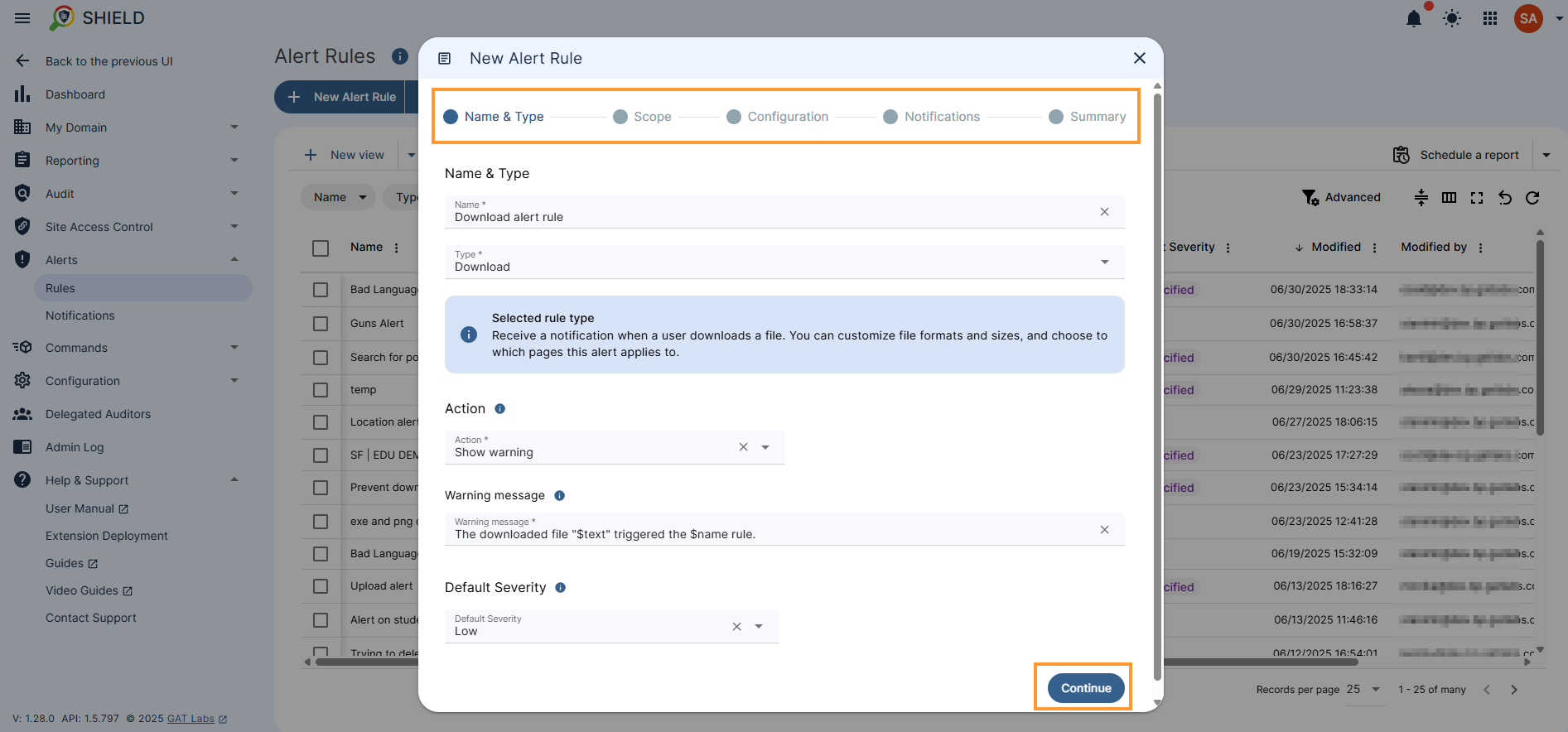1568x732 pixels.
Task: Open the Schedule a report icon
Action: tap(1401, 155)
